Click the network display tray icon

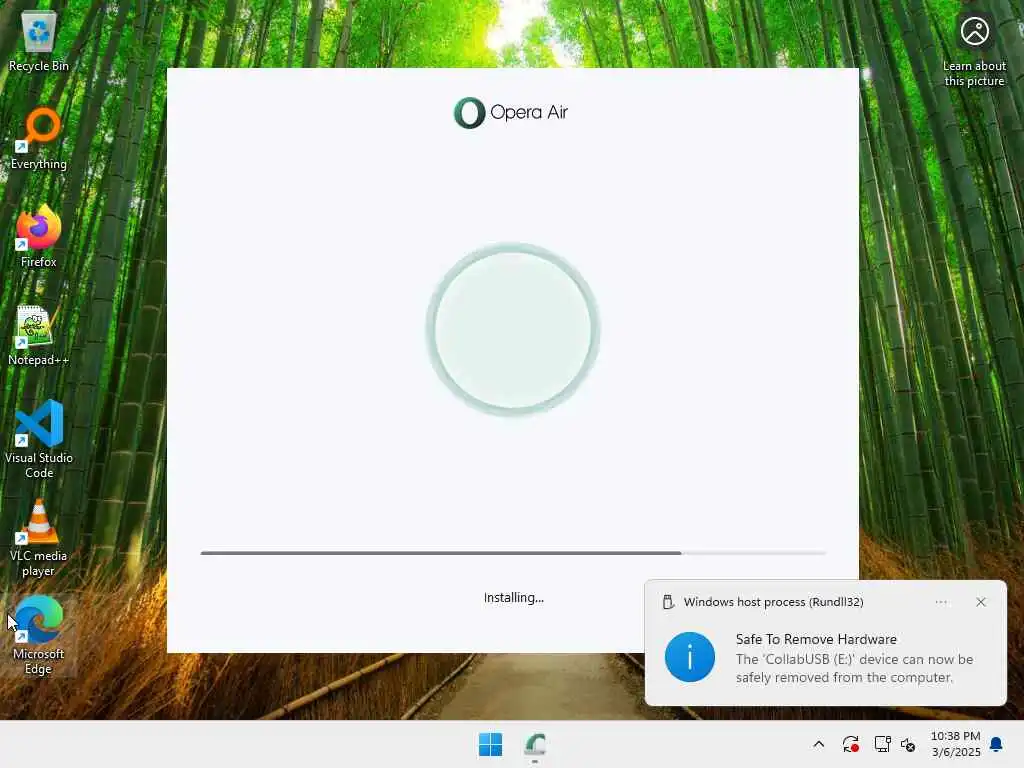pos(882,744)
